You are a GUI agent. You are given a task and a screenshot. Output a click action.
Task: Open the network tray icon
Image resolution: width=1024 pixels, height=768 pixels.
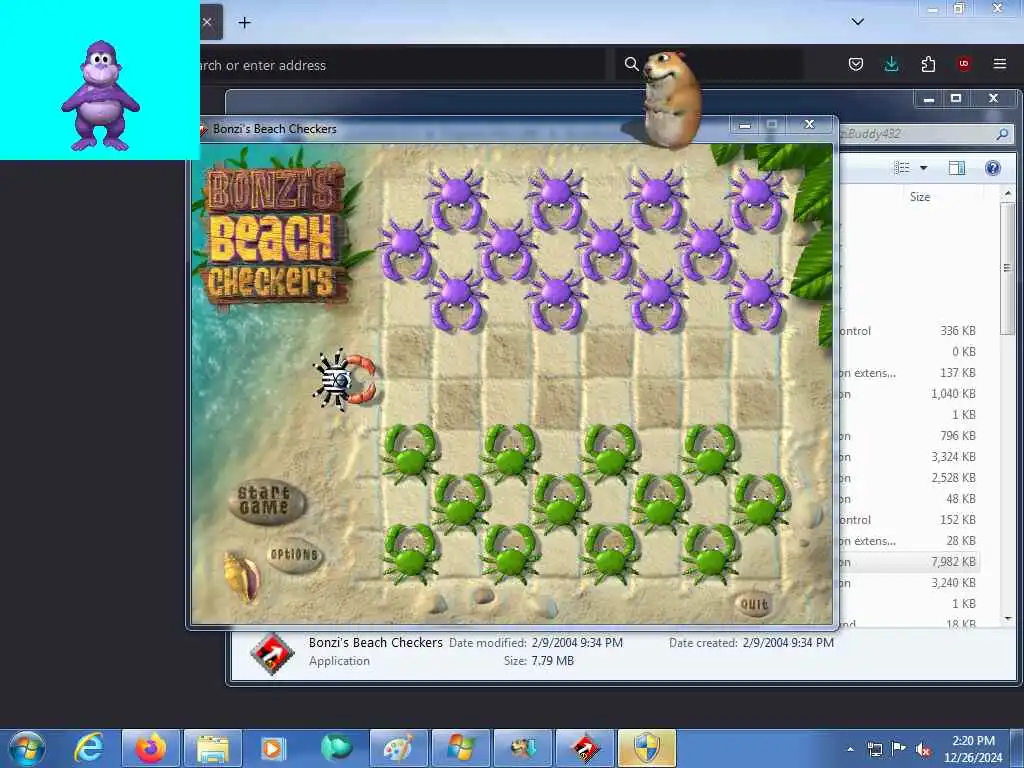point(874,749)
